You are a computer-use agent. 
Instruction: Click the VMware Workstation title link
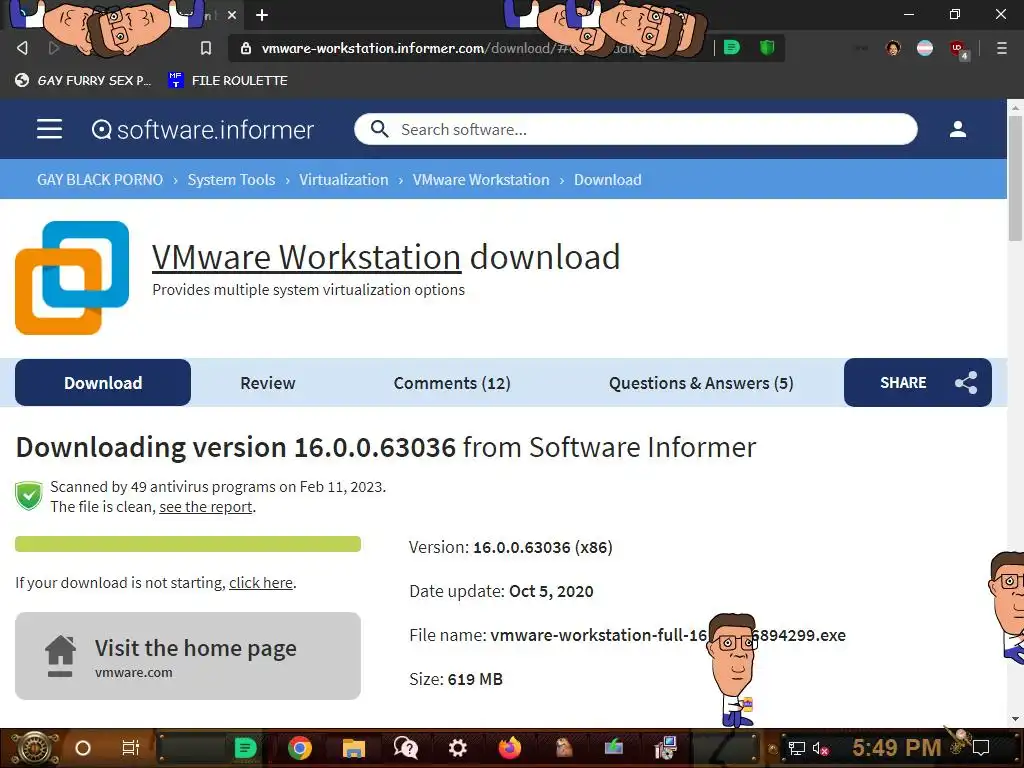306,257
